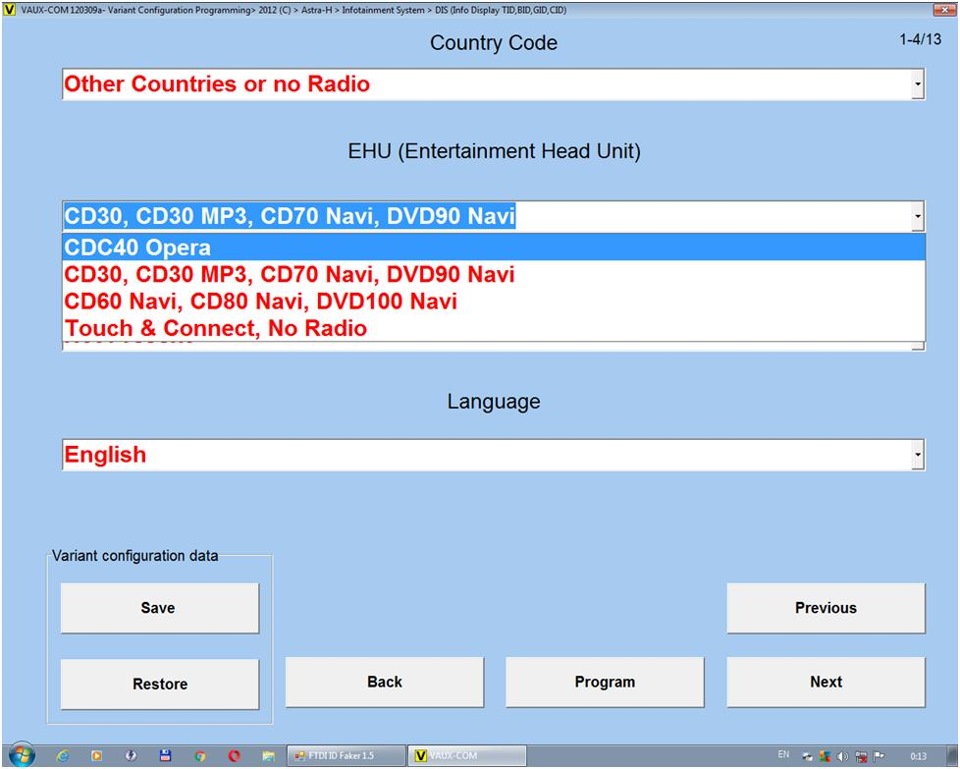Click the VAUX-COM title bar icon
Screen dimensions: 960x769
[x=9, y=10]
